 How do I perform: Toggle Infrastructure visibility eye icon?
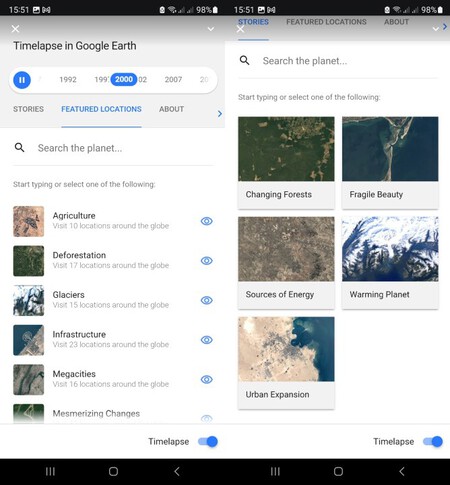pos(207,340)
